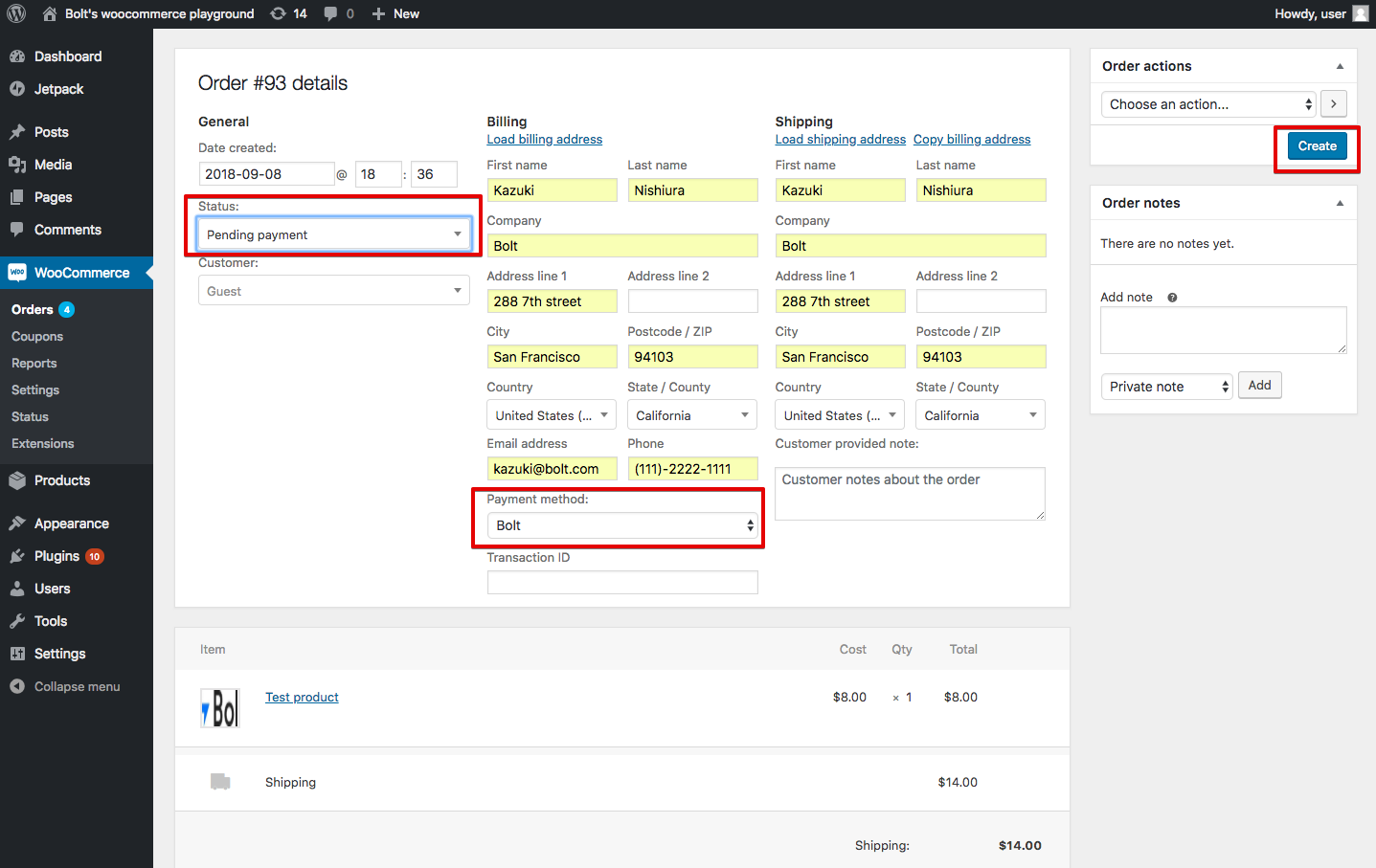Click Copy billing address link
Viewport: 1376px width, 868px height.
tap(972, 140)
